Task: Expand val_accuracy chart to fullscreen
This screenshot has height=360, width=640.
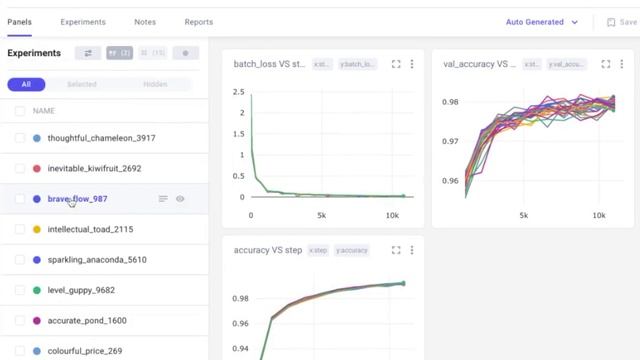Action: tap(606, 64)
